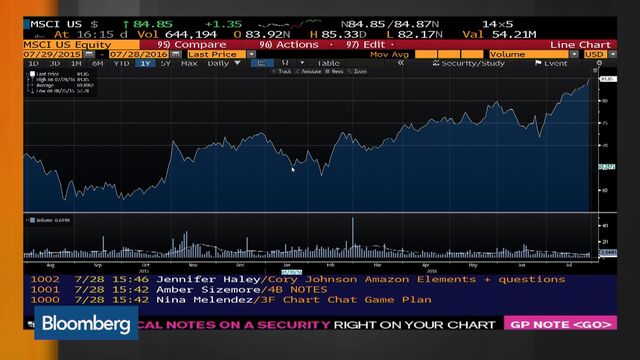Click the high price H 85.33D

coord(338,34)
